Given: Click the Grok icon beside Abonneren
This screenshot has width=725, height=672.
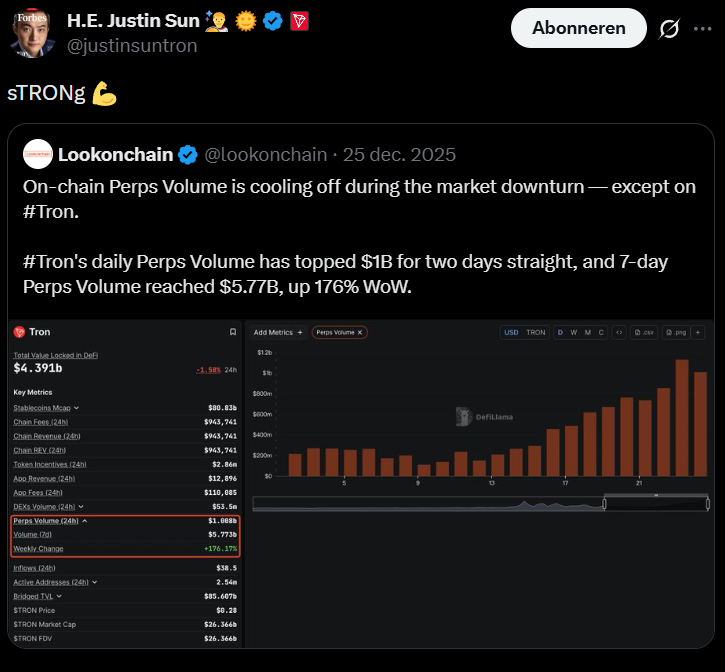Looking at the screenshot, I should (669, 30).
